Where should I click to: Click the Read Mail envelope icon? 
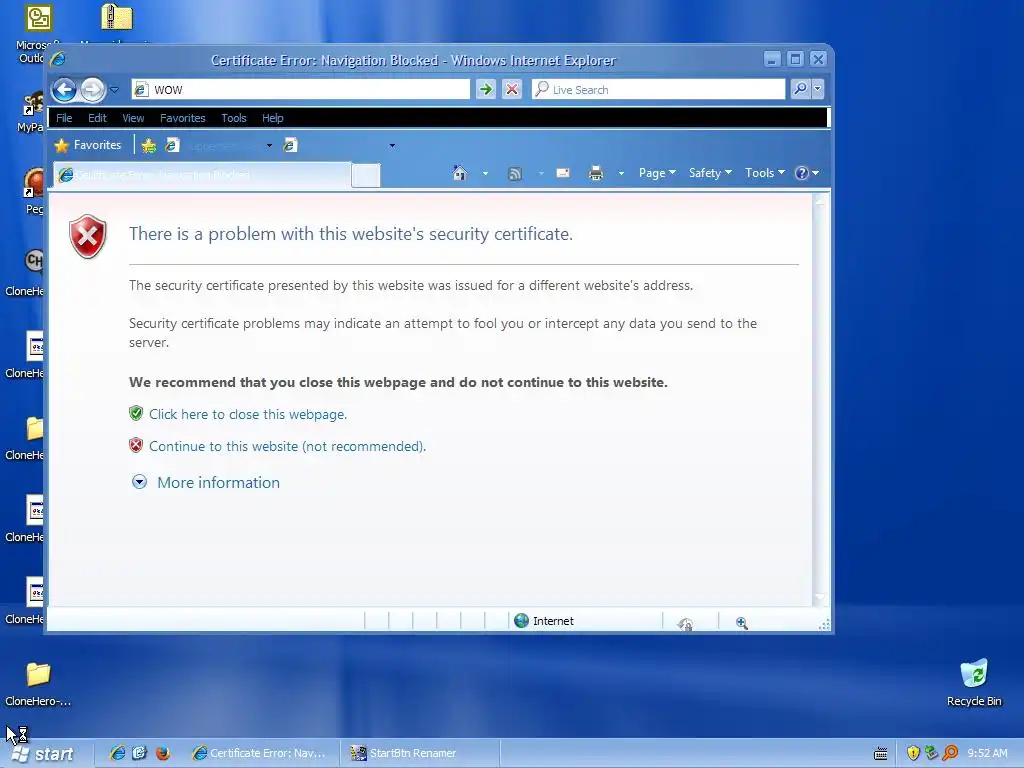[x=563, y=173]
